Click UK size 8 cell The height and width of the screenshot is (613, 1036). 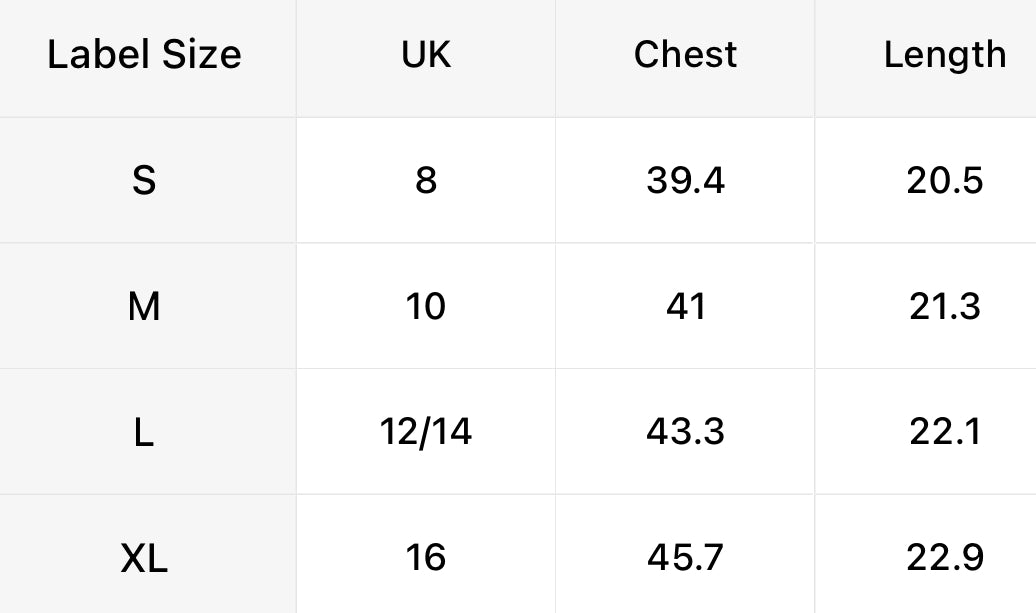(x=426, y=180)
